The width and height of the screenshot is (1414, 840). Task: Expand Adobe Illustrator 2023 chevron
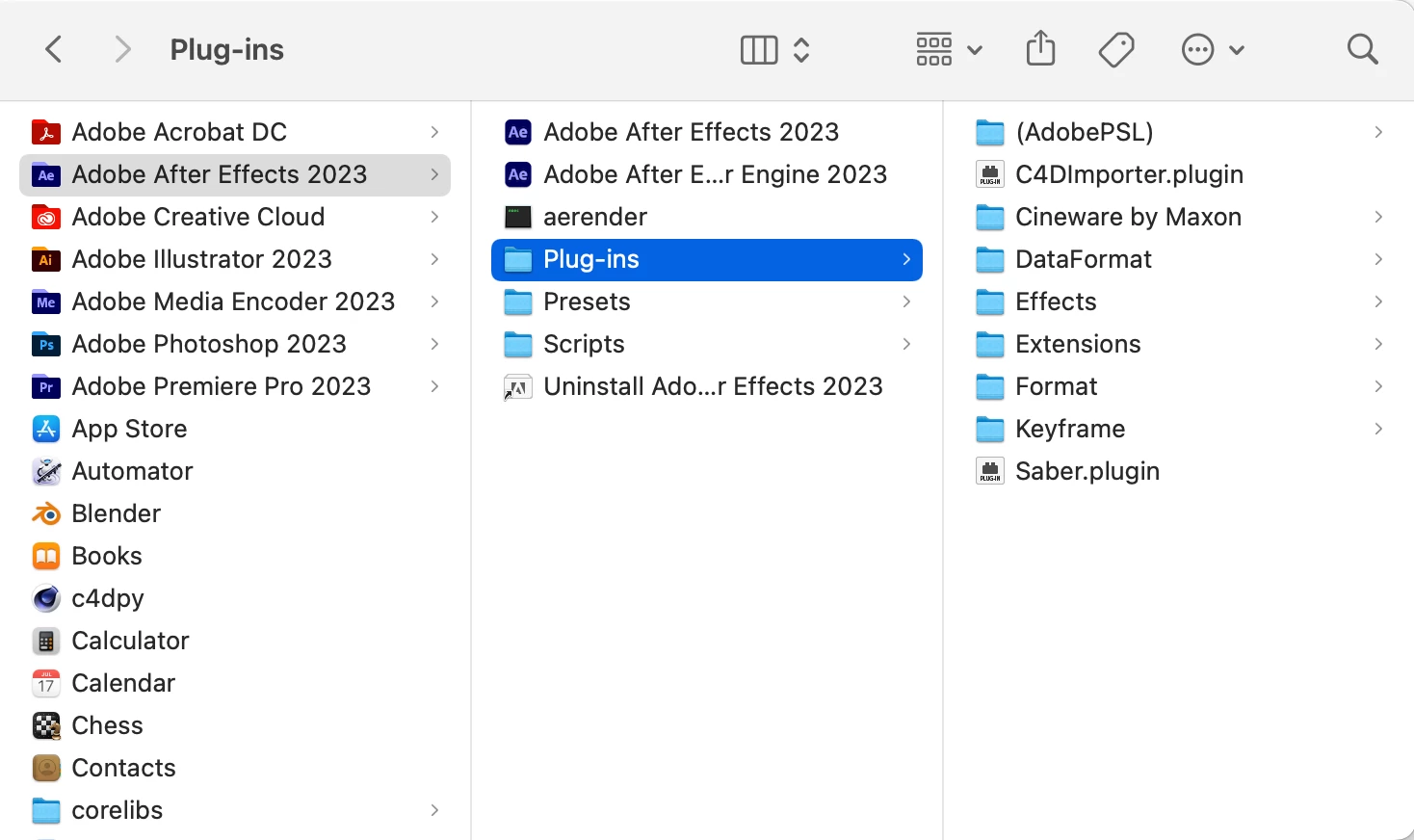pos(434,259)
